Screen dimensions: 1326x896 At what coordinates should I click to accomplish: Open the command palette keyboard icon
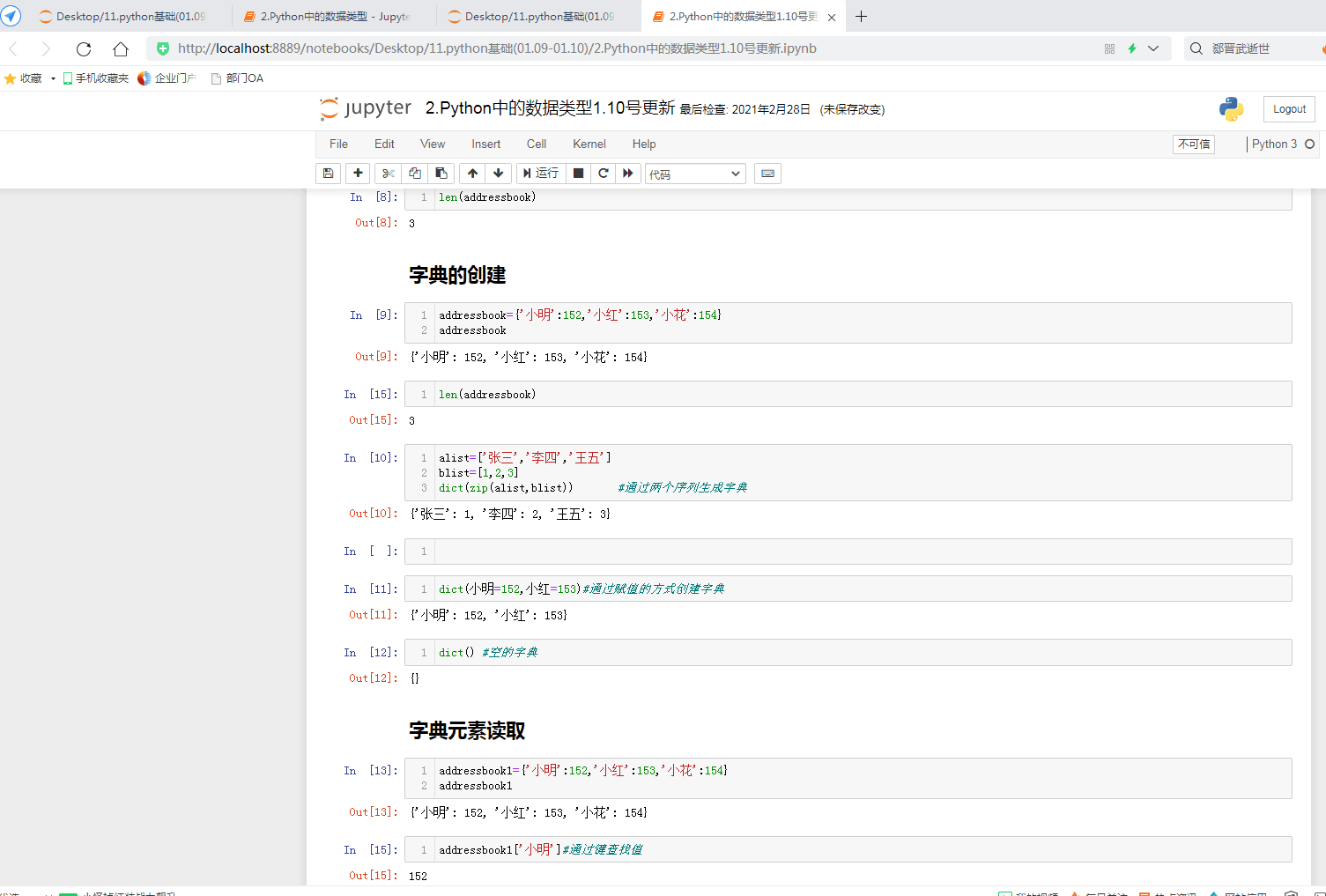(x=767, y=174)
